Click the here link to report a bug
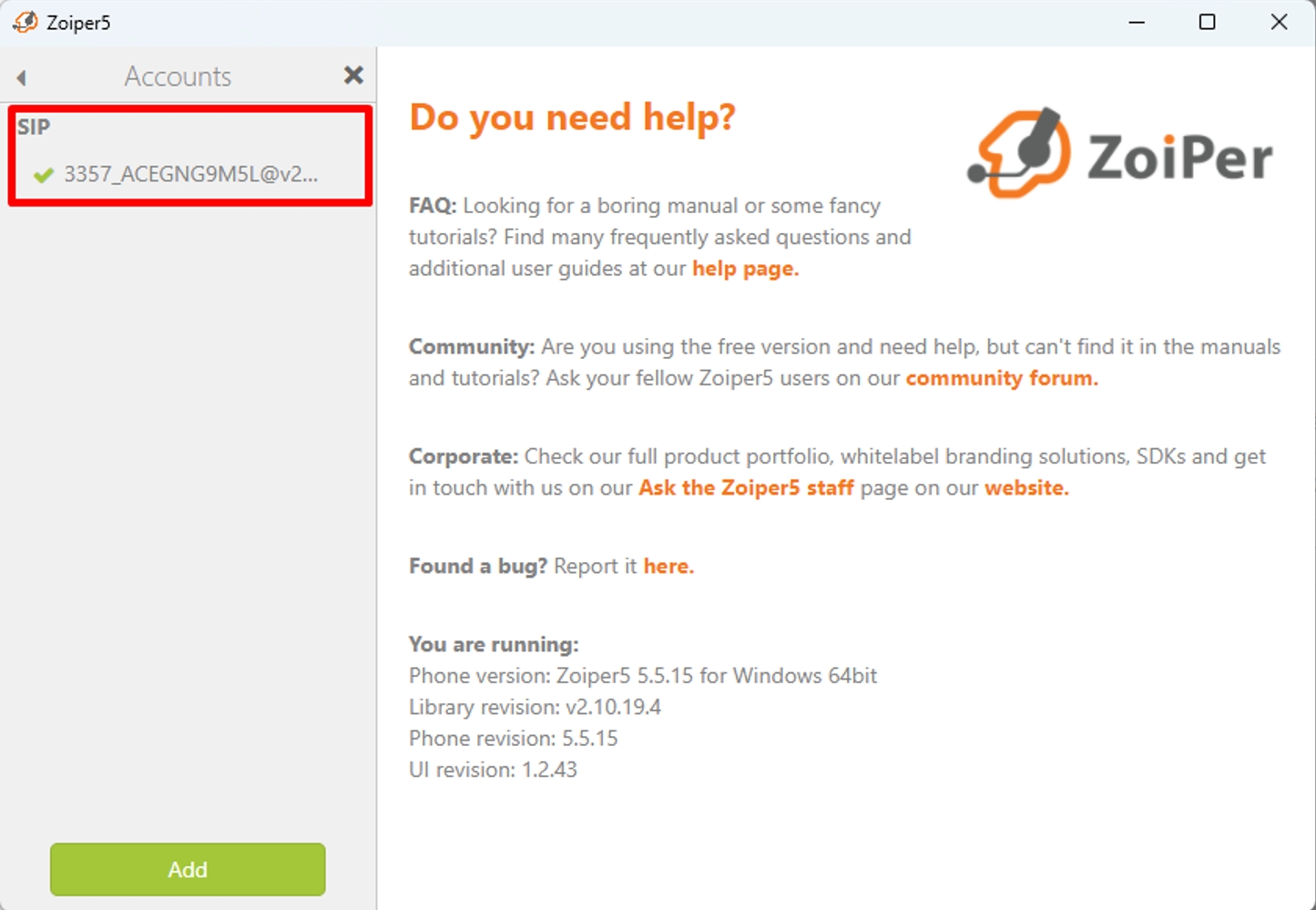This screenshot has width=1316, height=910. (x=668, y=566)
